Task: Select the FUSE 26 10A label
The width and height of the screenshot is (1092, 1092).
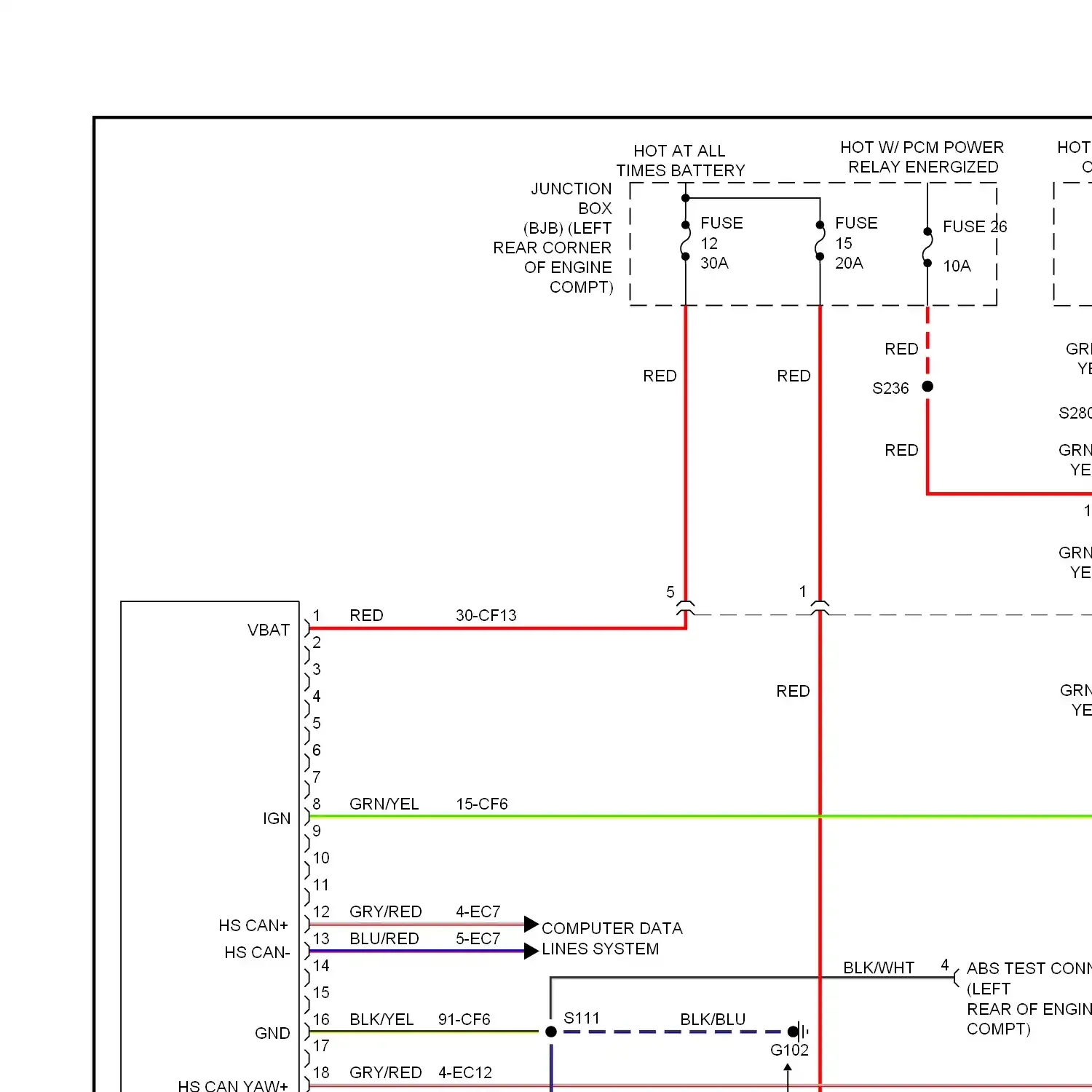Action: [975, 246]
